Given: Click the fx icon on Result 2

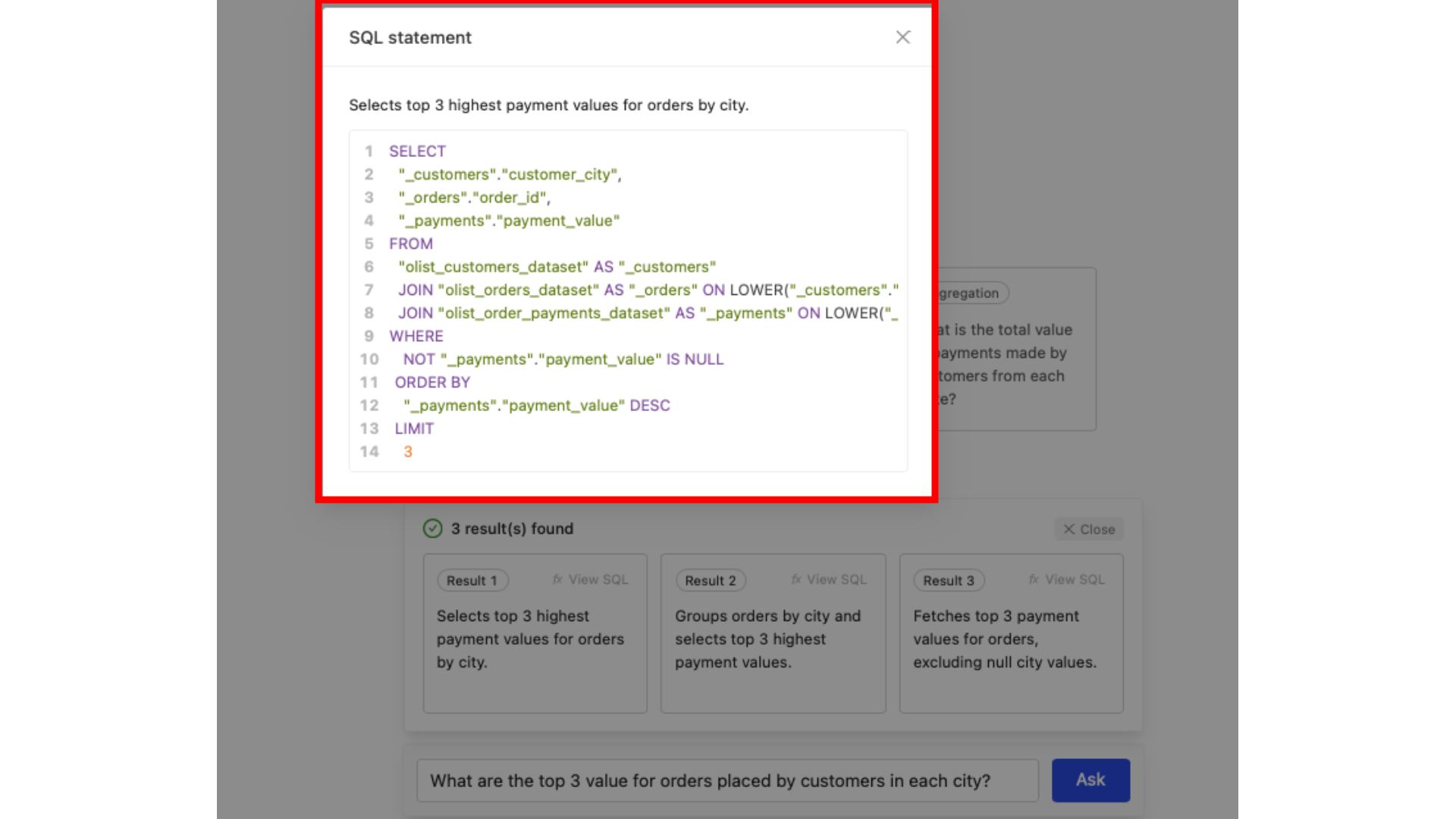Looking at the screenshot, I should click(x=796, y=579).
